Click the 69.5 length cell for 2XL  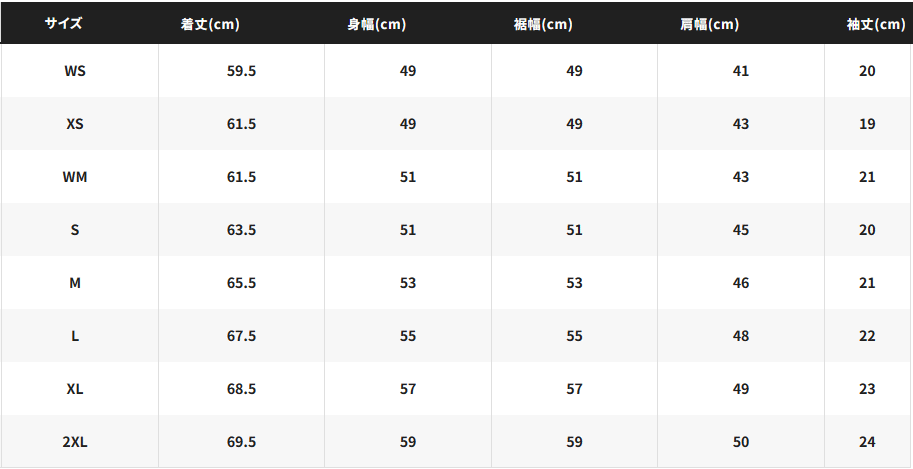241,442
